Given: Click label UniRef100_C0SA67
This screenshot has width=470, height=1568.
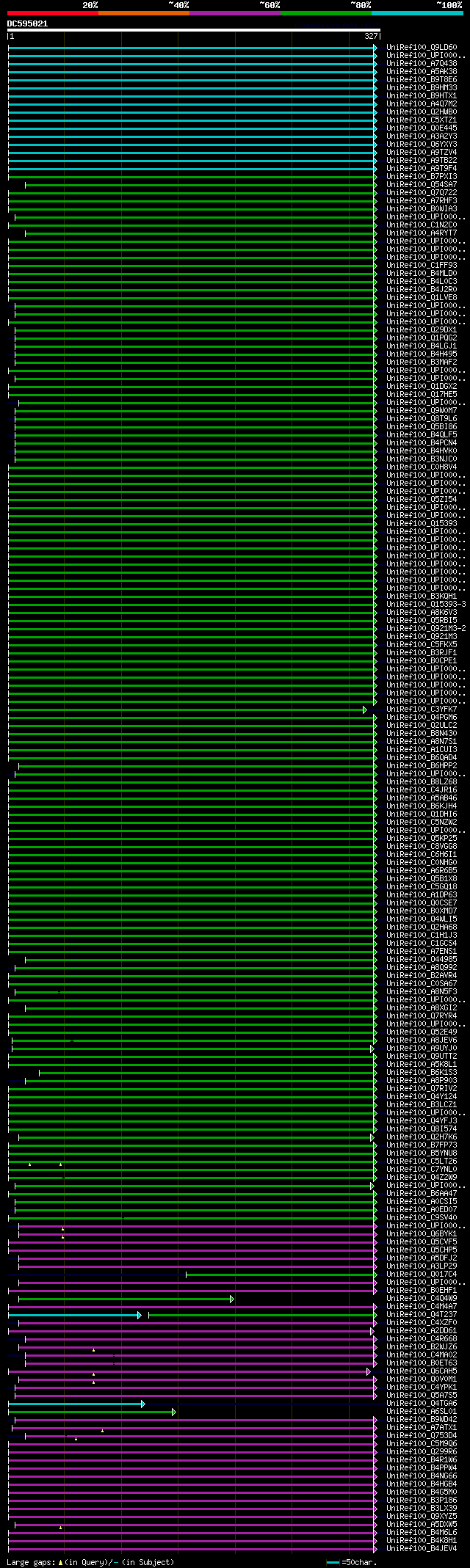Looking at the screenshot, I should [x=422, y=984].
